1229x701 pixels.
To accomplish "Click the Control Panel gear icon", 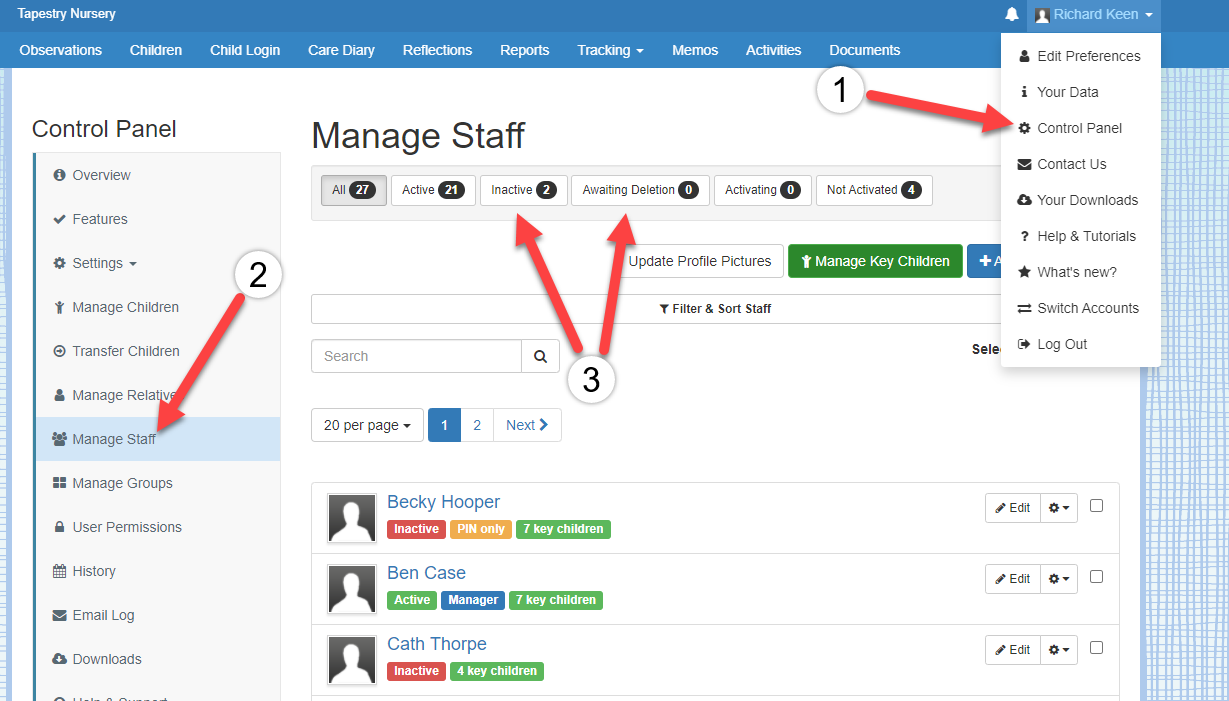I will click(x=1024, y=128).
